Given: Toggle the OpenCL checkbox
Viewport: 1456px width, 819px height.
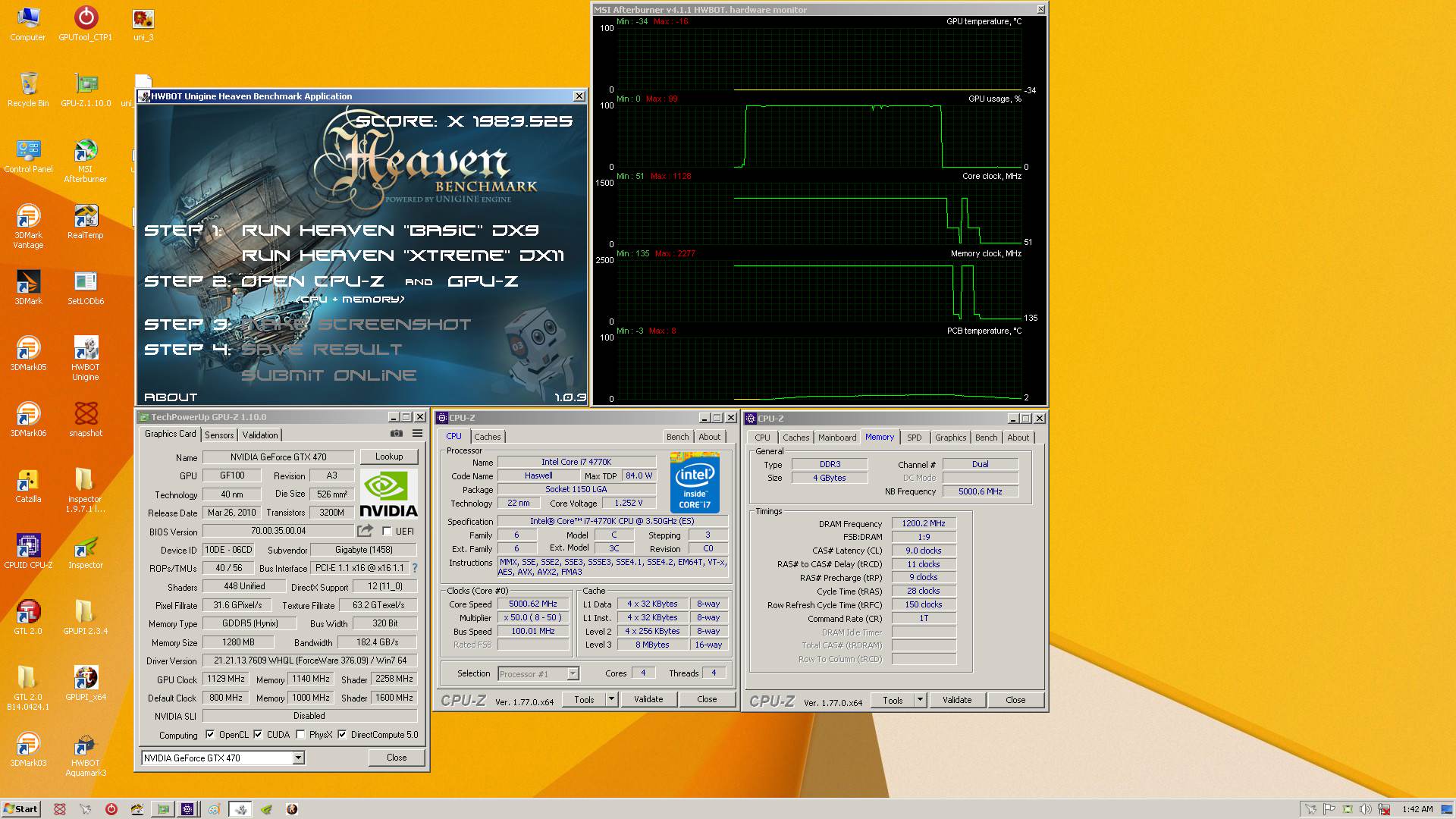Looking at the screenshot, I should point(210,735).
